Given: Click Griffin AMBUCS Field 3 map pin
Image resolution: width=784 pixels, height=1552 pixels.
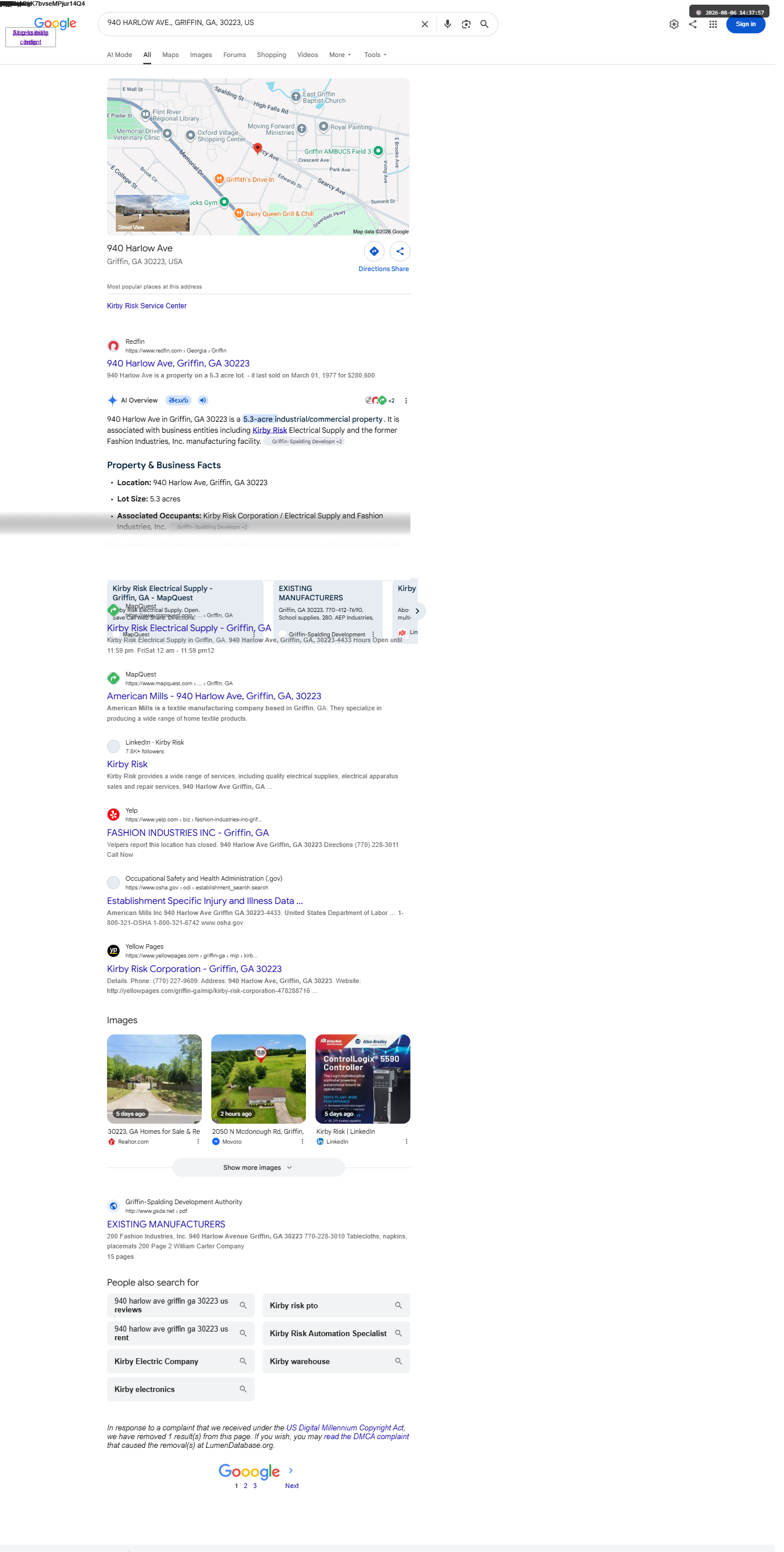Looking at the screenshot, I should pyautogui.click(x=378, y=151).
